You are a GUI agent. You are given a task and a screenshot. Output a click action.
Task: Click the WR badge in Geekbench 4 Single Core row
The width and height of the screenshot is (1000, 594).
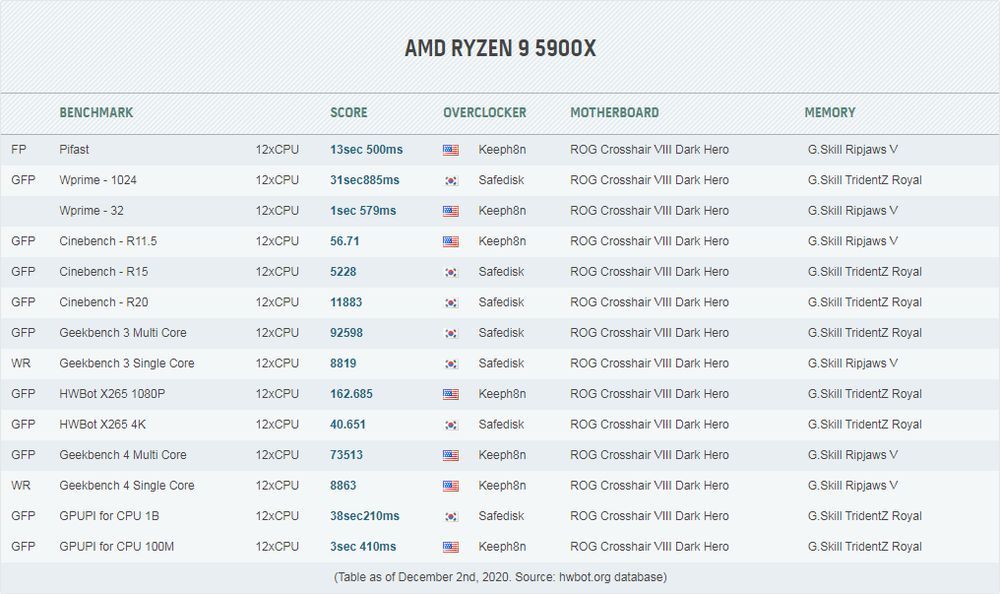pyautogui.click(x=20, y=486)
